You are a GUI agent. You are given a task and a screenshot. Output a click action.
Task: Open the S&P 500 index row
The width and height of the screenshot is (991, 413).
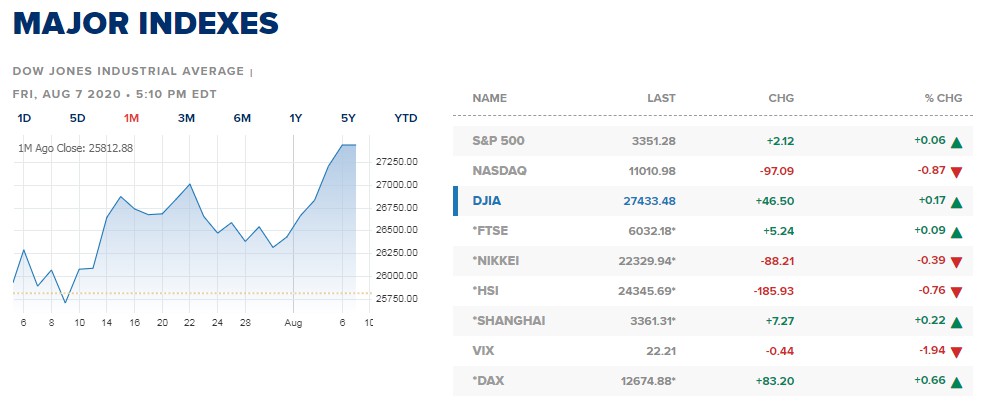(713, 141)
